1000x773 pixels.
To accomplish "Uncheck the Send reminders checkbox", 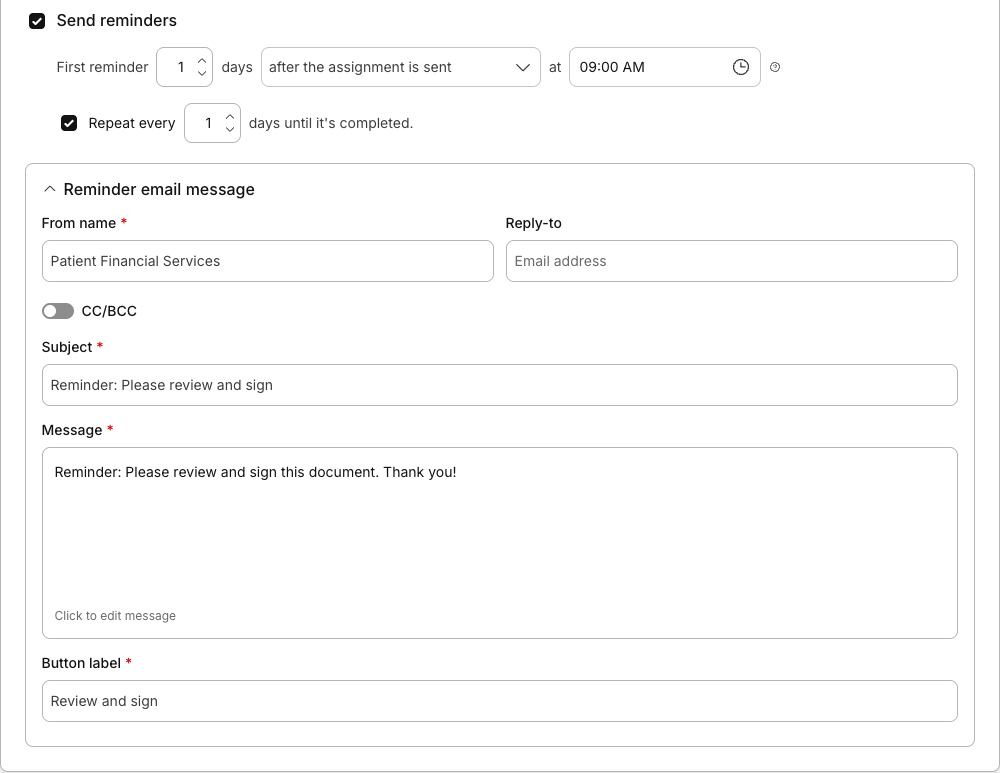I will tap(37, 21).
